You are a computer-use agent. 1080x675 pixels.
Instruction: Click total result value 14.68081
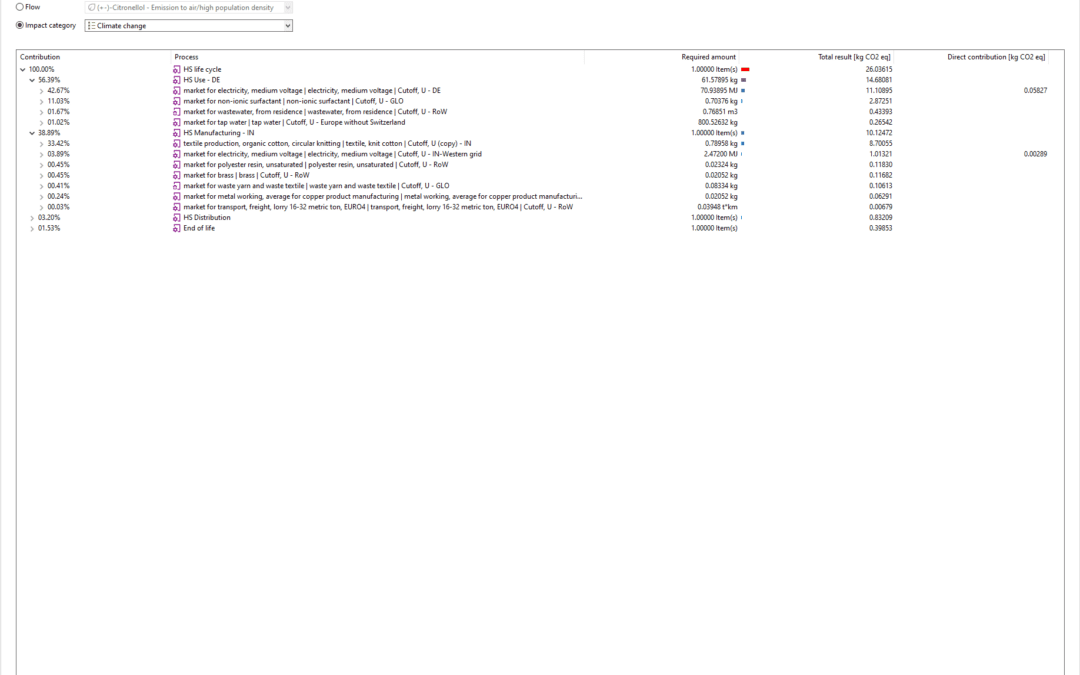pos(879,80)
